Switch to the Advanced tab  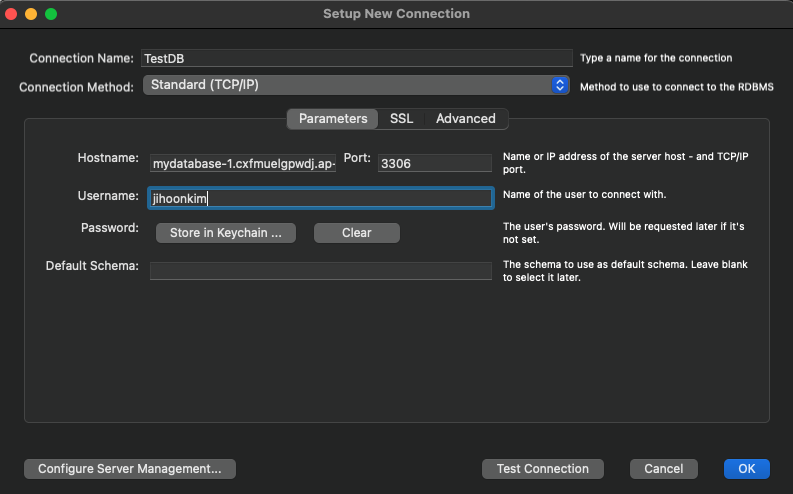pos(466,119)
